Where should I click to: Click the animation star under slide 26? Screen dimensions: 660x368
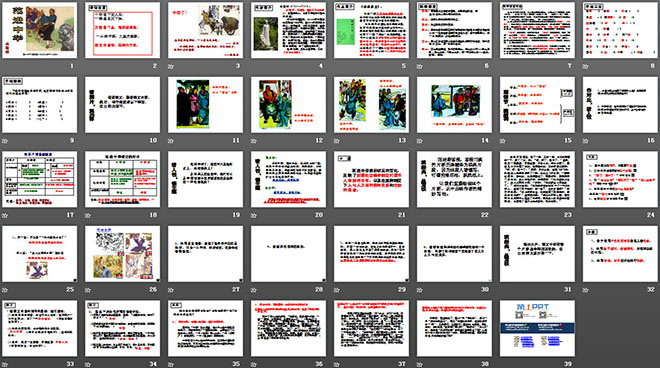[x=88, y=290]
